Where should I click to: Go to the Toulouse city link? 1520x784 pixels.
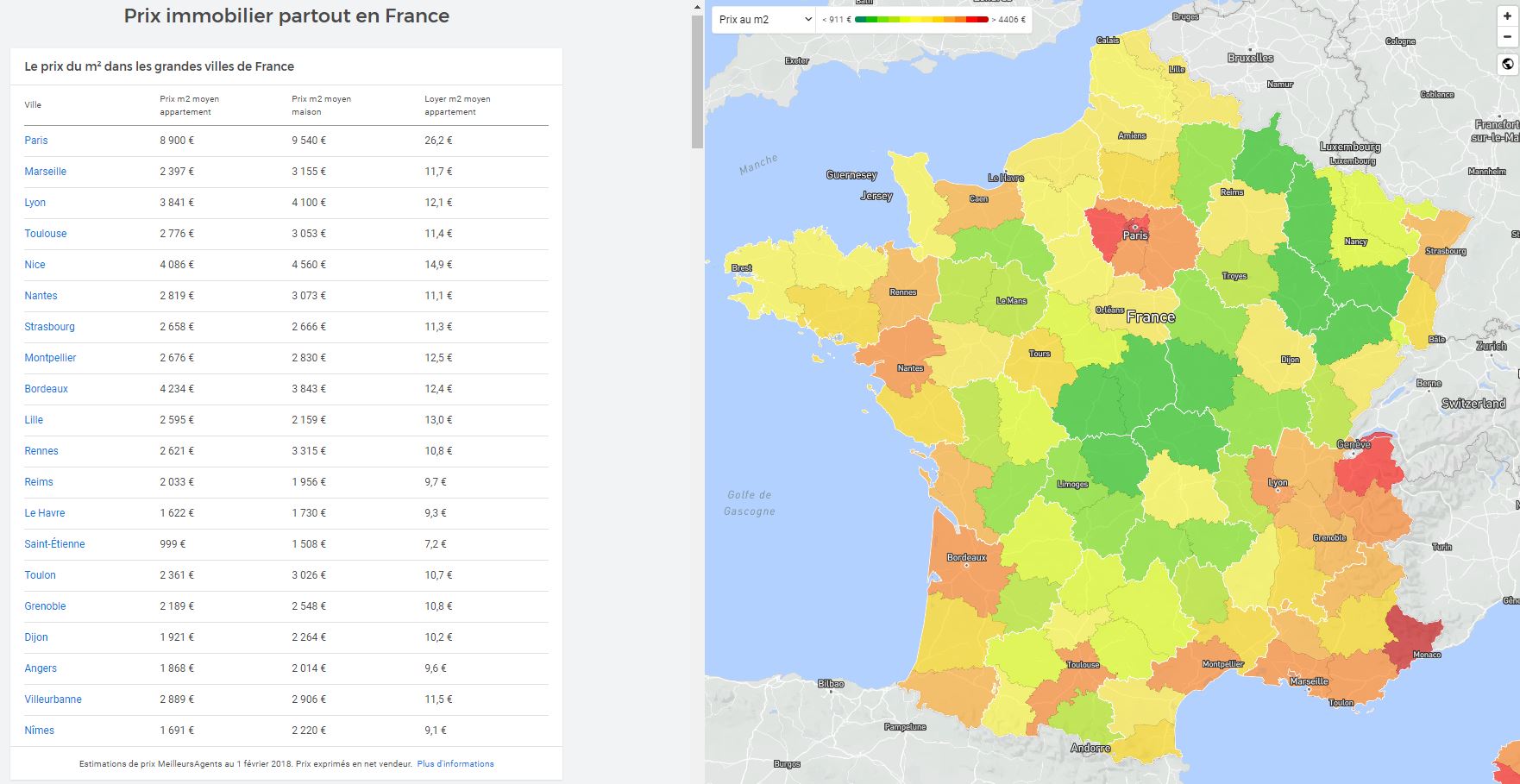coord(46,234)
